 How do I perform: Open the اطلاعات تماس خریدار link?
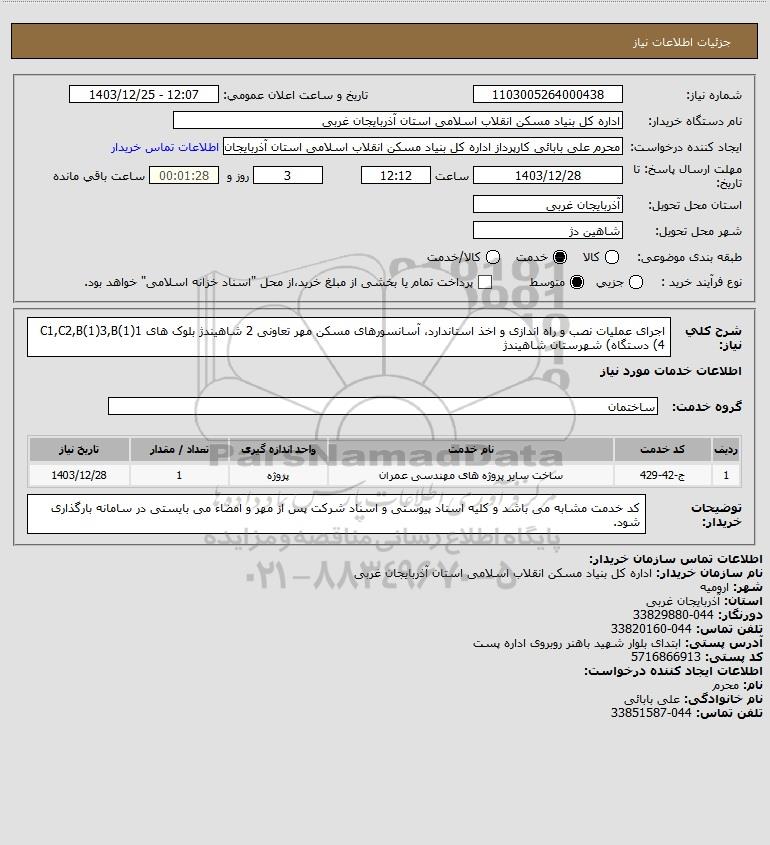click(165, 147)
